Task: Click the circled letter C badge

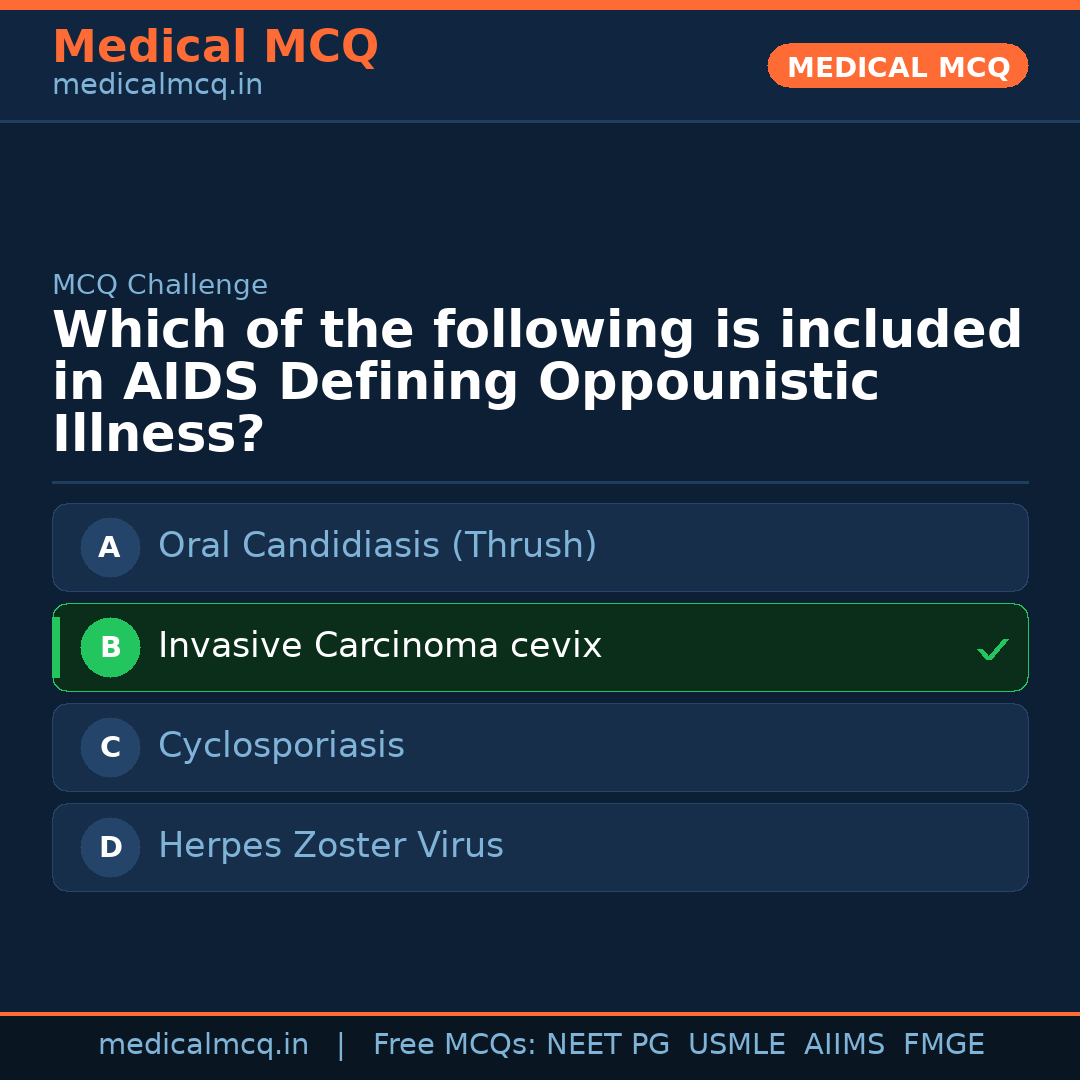Action: (x=110, y=747)
